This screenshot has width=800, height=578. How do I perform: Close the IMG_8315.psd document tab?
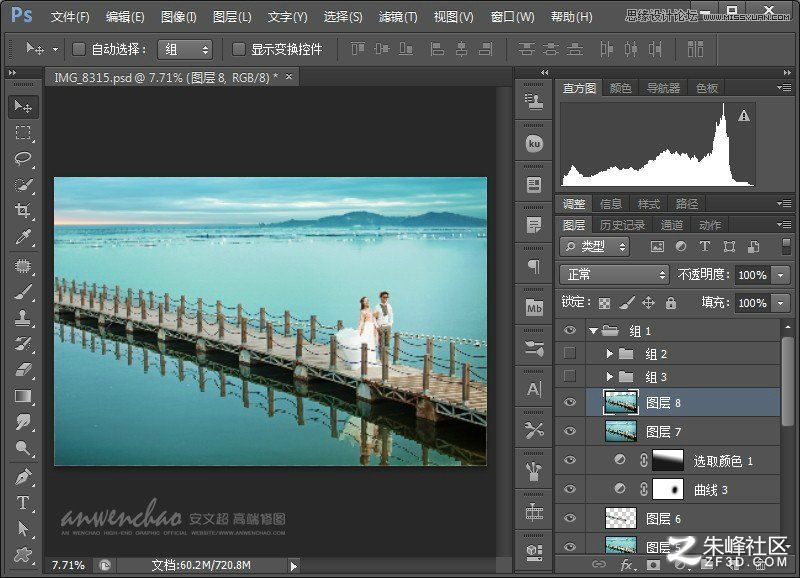[x=289, y=77]
